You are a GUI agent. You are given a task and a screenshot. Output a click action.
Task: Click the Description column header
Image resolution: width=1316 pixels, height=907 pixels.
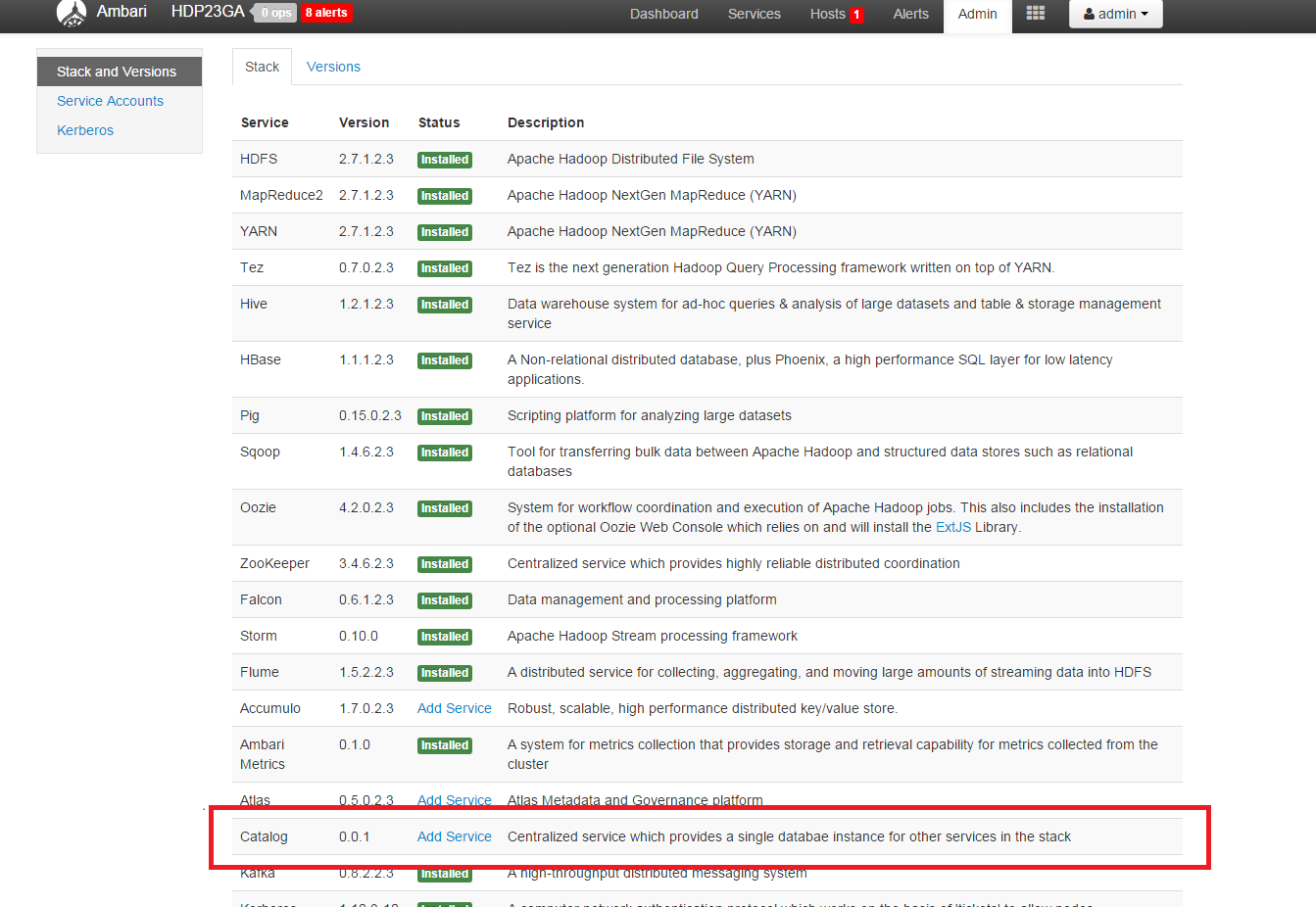click(546, 122)
